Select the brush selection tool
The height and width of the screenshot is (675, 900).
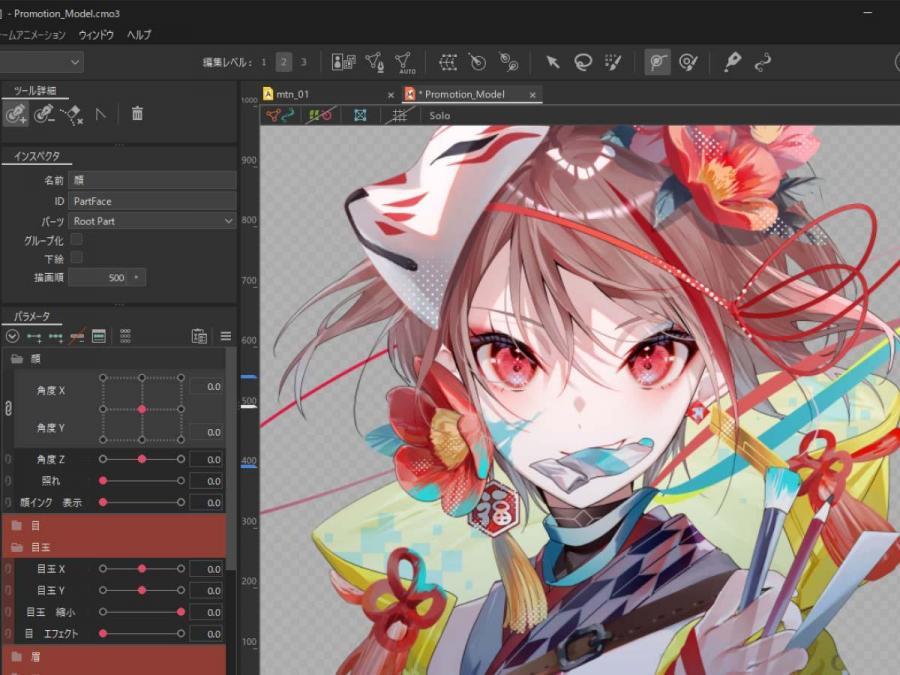tap(612, 62)
